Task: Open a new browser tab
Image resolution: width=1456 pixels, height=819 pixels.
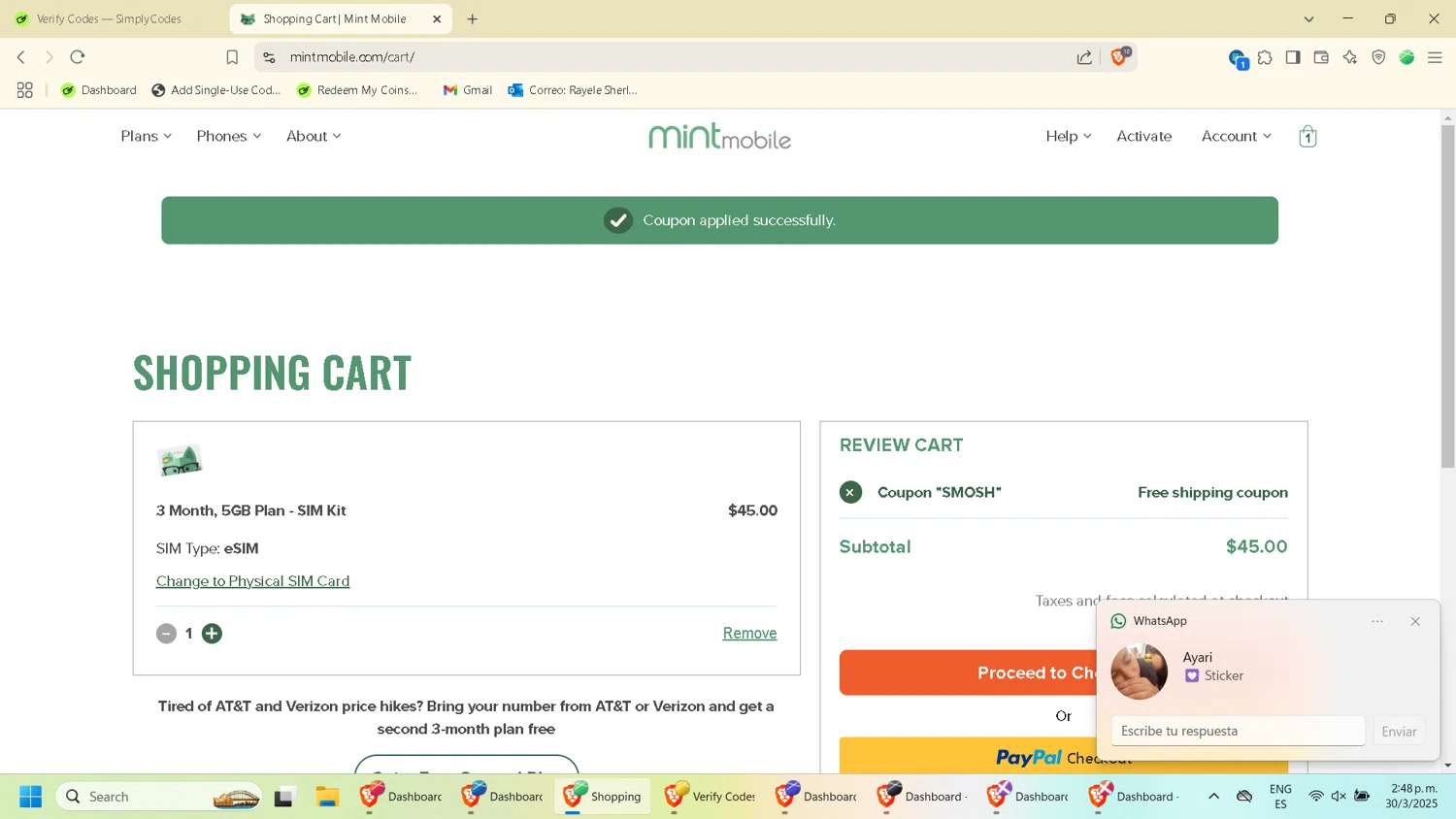Action: point(473,18)
